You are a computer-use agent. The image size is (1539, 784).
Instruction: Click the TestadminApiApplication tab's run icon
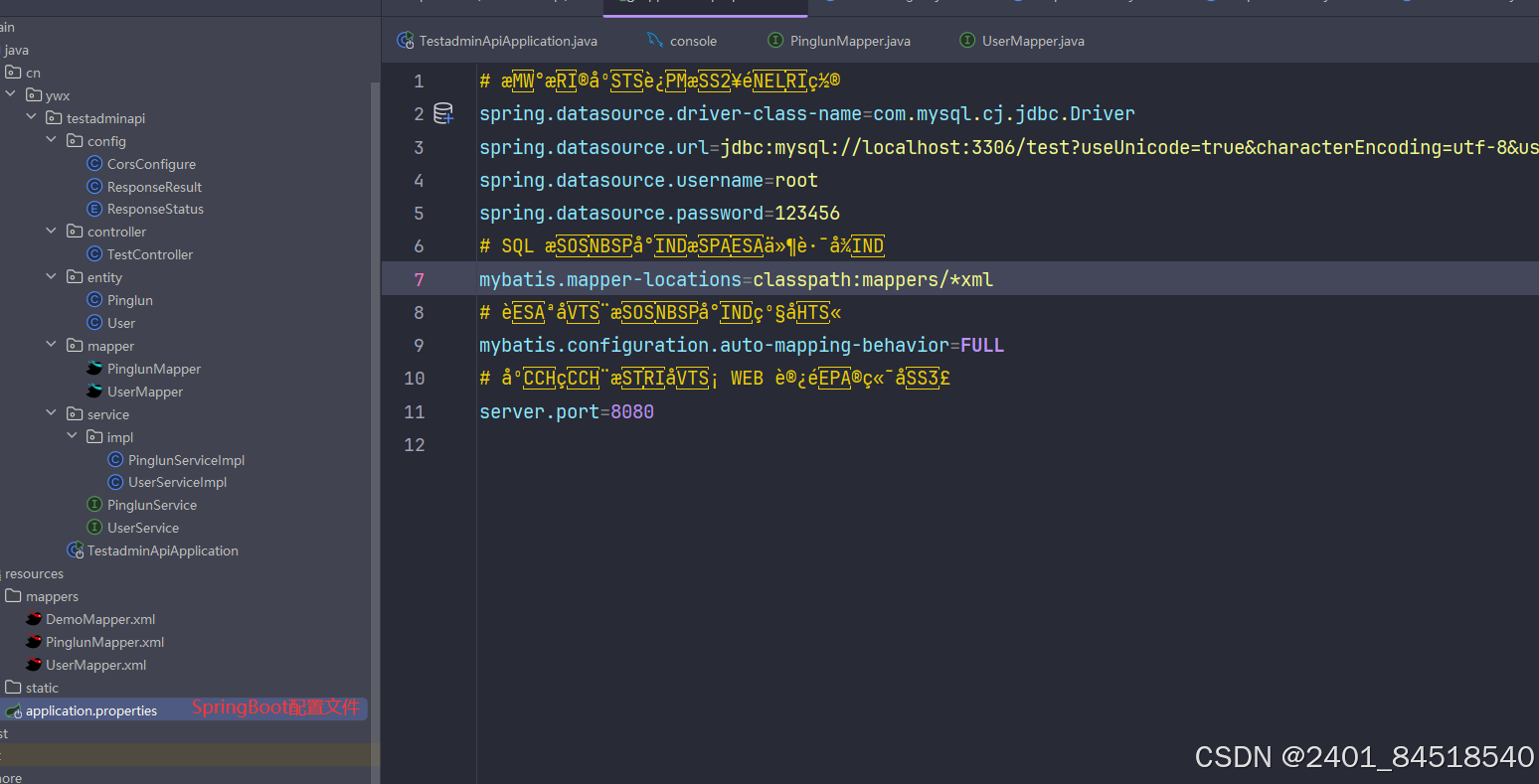coord(405,41)
